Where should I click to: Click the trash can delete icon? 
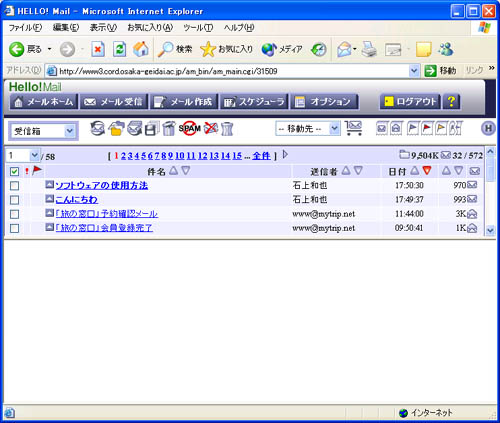click(227, 129)
